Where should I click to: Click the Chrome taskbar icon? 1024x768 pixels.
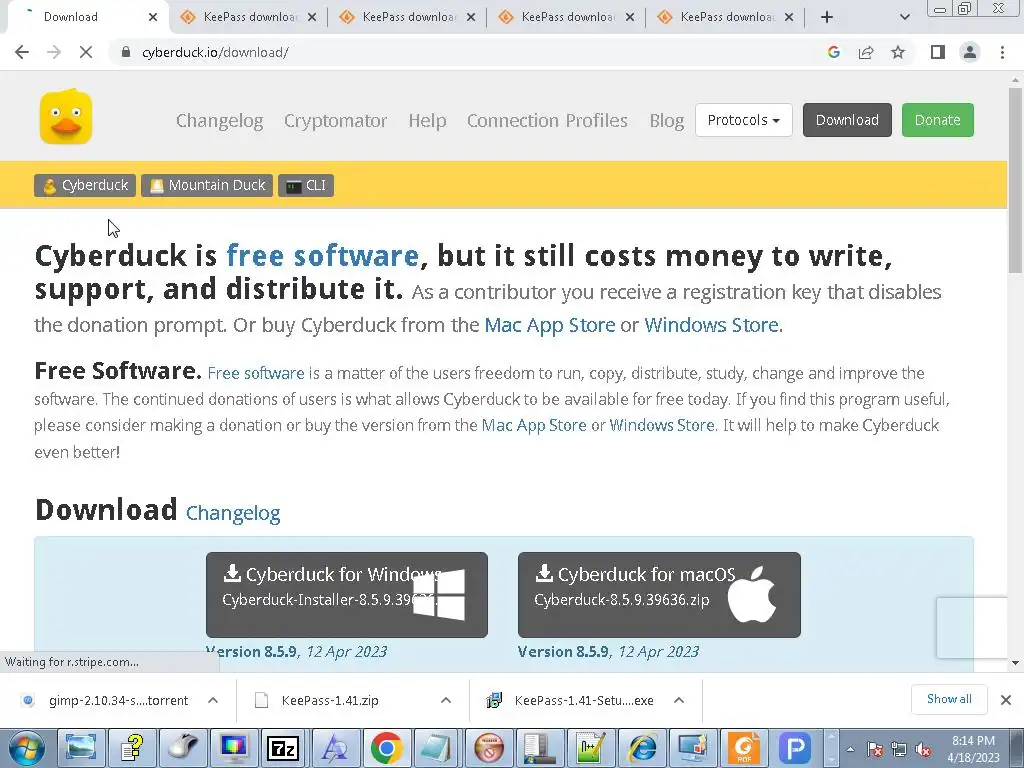pos(386,748)
